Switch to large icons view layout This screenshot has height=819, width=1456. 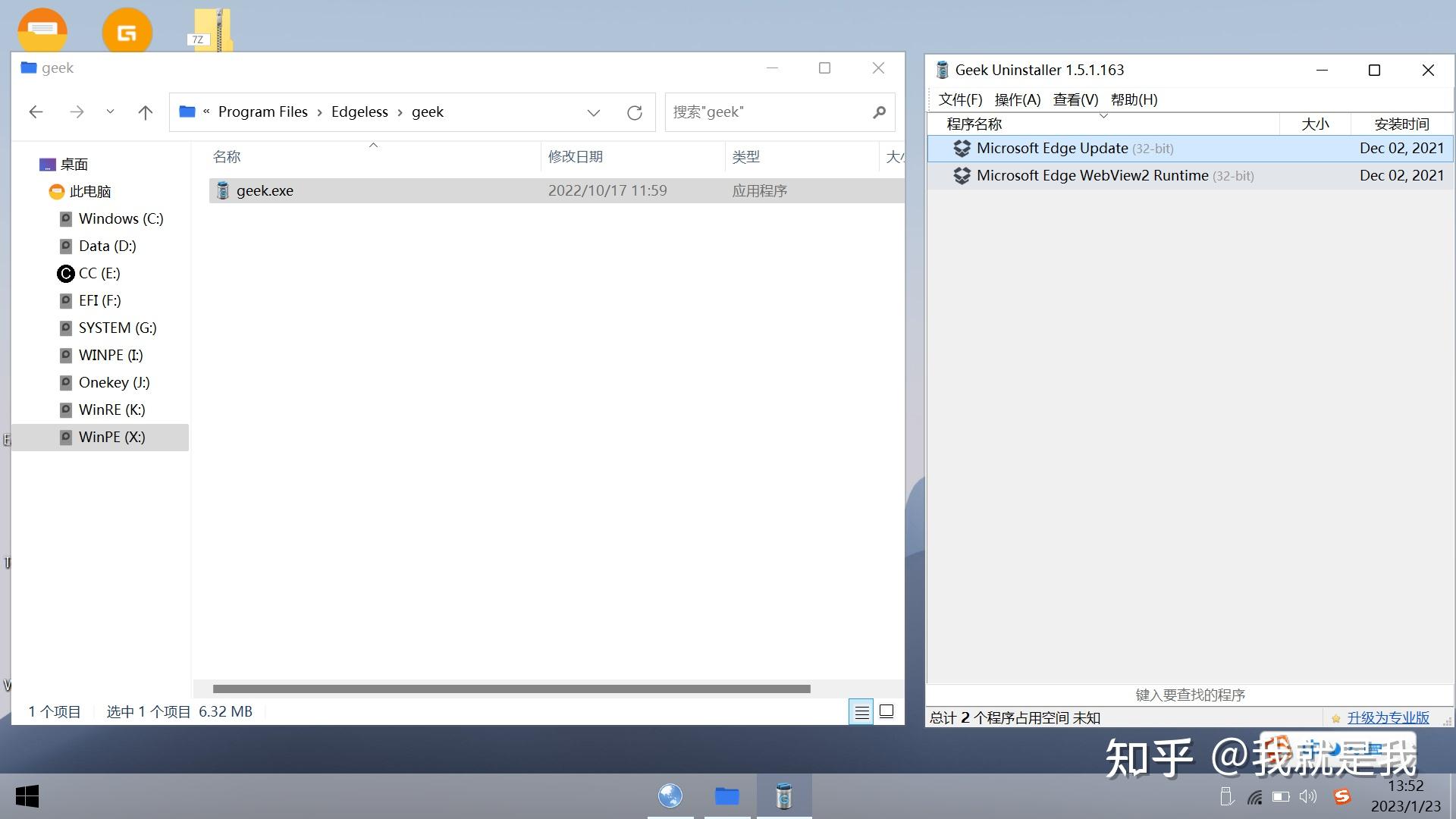[886, 712]
